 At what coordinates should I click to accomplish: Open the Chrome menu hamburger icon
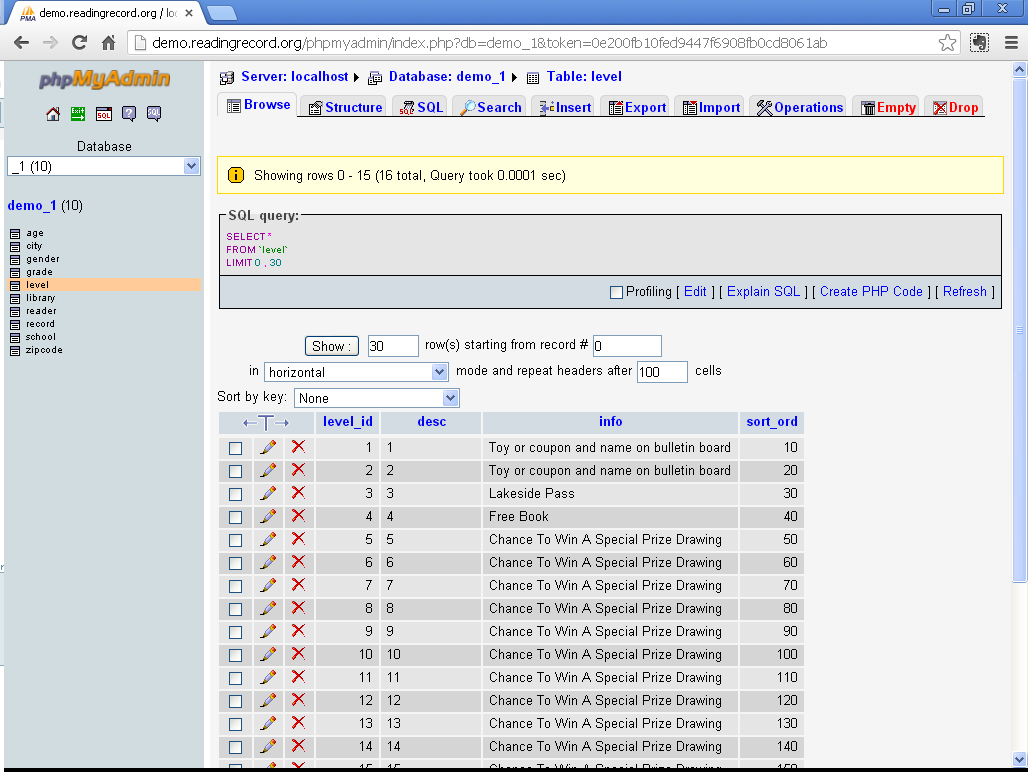coord(1011,43)
